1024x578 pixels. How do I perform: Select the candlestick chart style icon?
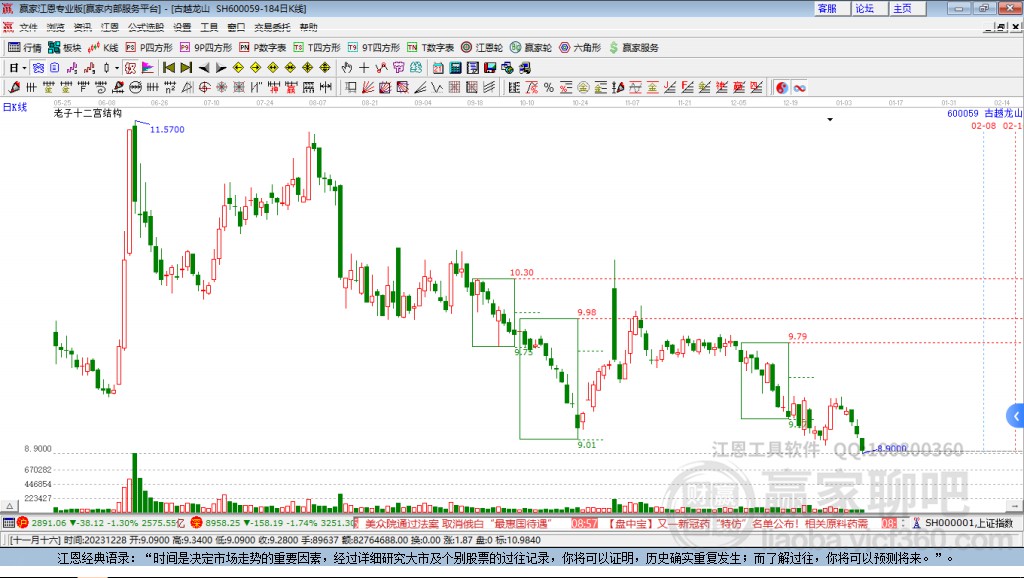pyautogui.click(x=106, y=67)
